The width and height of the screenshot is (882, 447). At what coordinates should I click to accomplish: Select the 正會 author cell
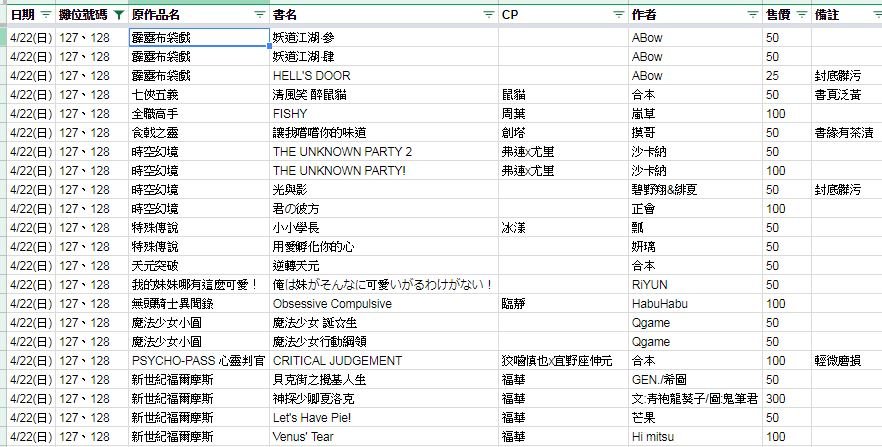pyautogui.click(x=695, y=209)
